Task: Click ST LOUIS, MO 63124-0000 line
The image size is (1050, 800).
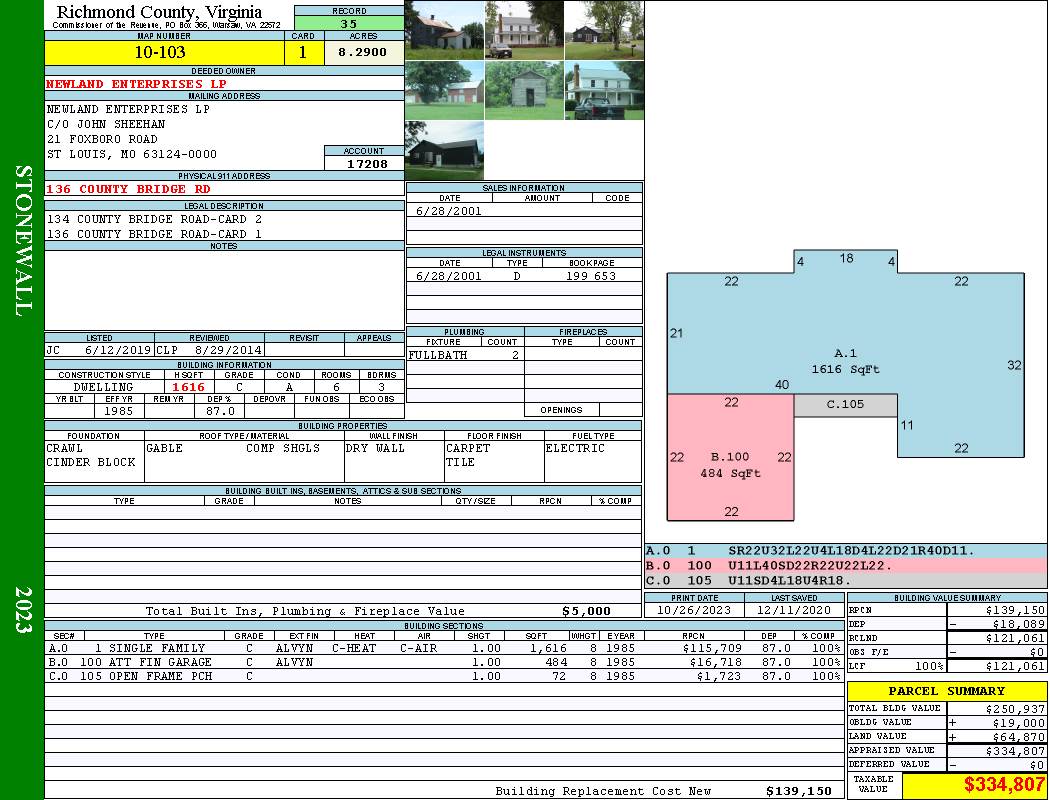Action: click(x=132, y=154)
